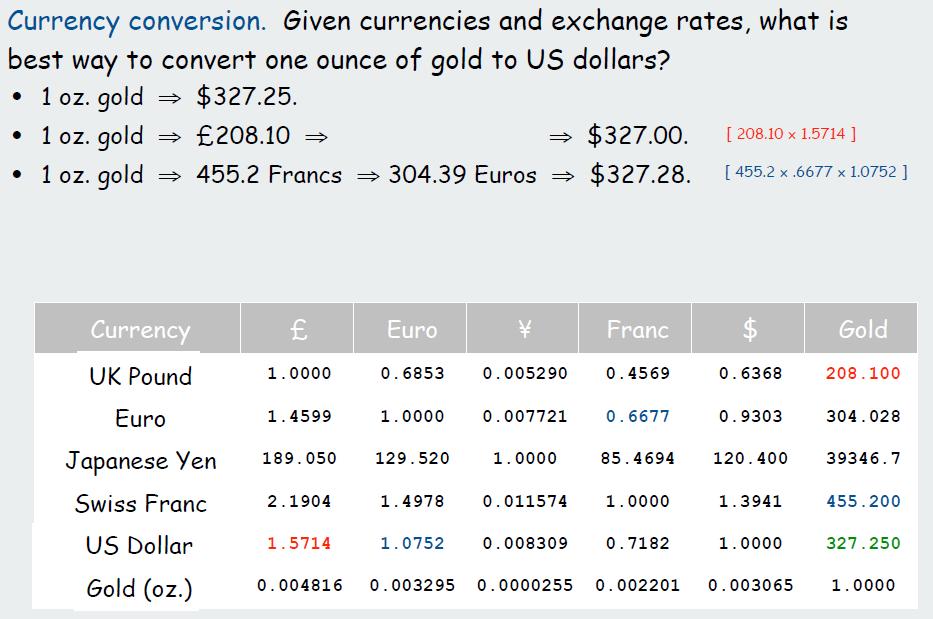Click the UK Pound row label
This screenshot has width=933, height=619.
140,376
